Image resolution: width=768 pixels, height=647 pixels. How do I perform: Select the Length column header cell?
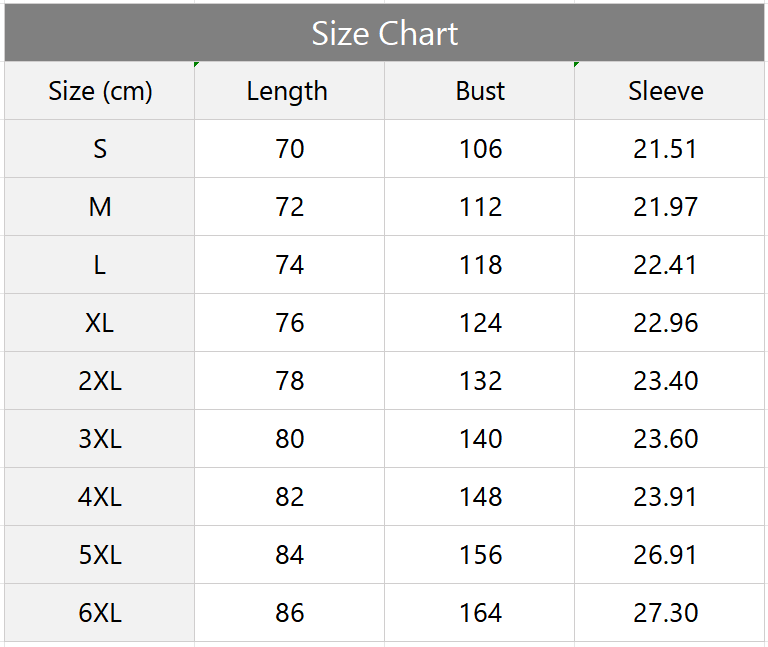(289, 91)
